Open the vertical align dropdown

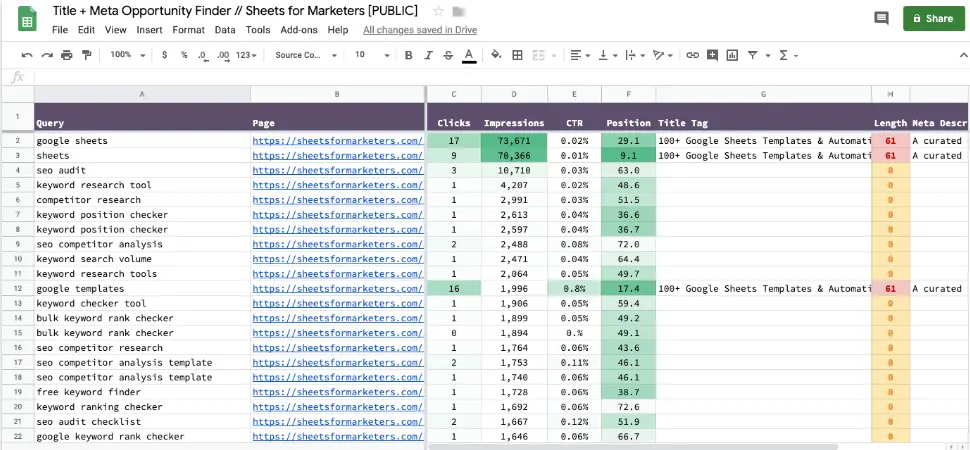point(608,55)
